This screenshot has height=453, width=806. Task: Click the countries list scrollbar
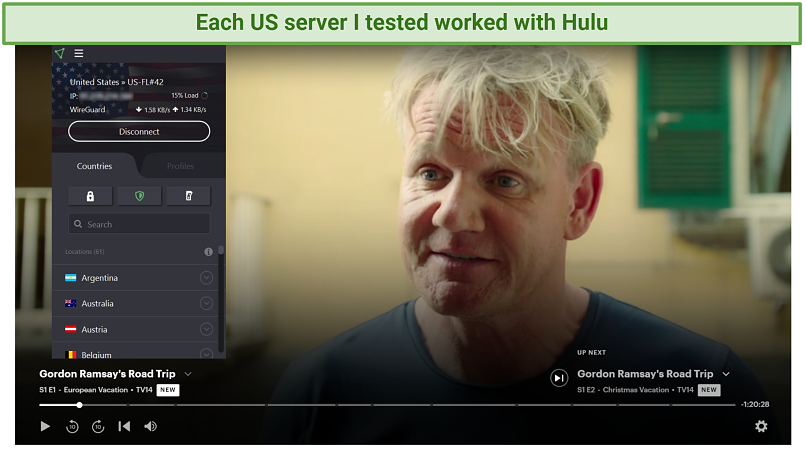221,301
